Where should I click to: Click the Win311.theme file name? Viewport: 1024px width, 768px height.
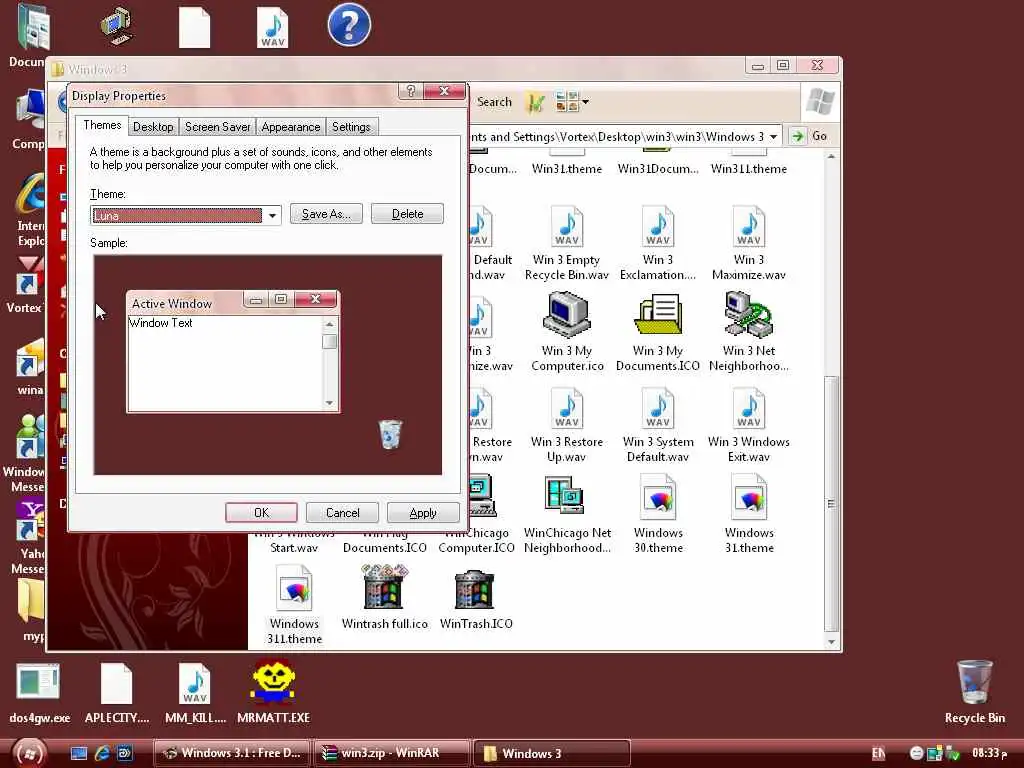(x=749, y=168)
